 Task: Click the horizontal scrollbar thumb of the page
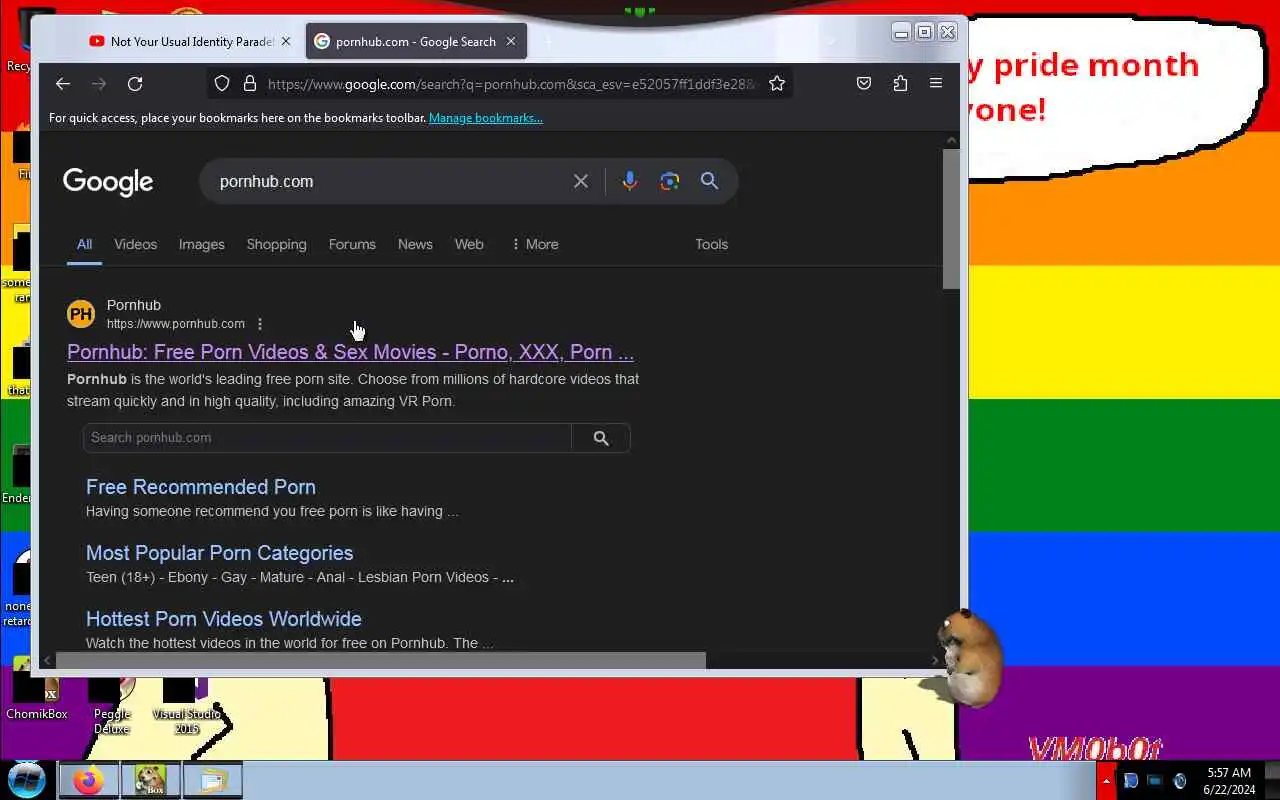[x=380, y=660]
